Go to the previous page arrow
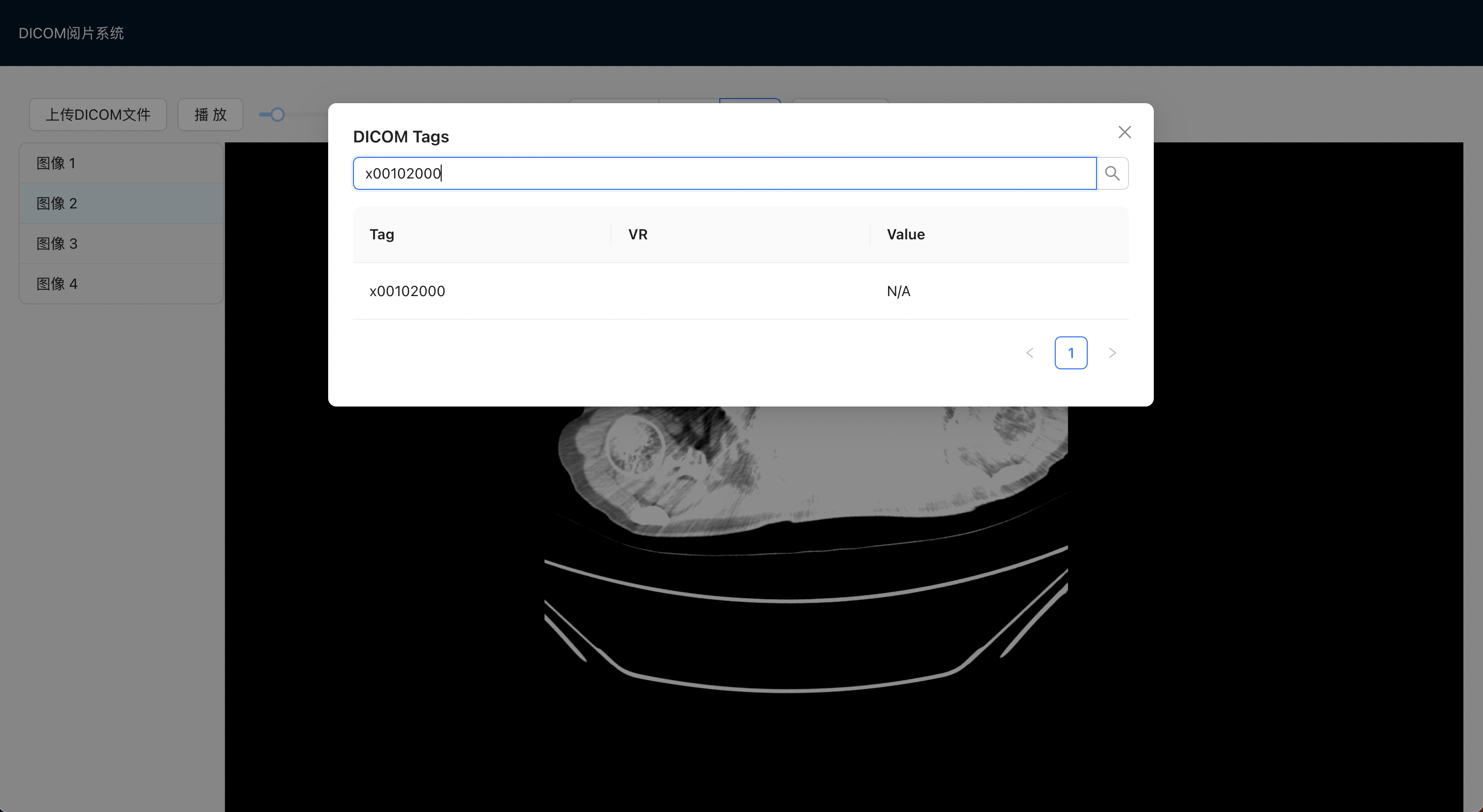 tap(1029, 353)
